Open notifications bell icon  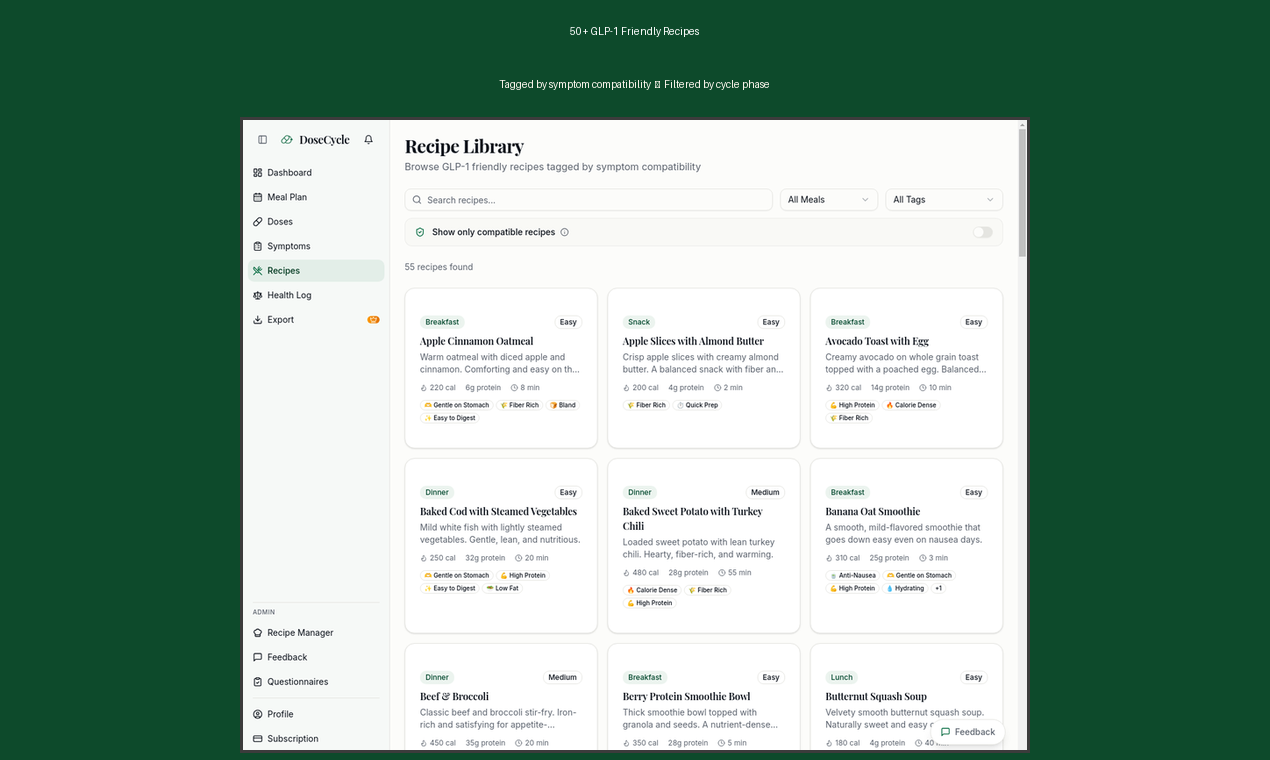[x=368, y=140]
